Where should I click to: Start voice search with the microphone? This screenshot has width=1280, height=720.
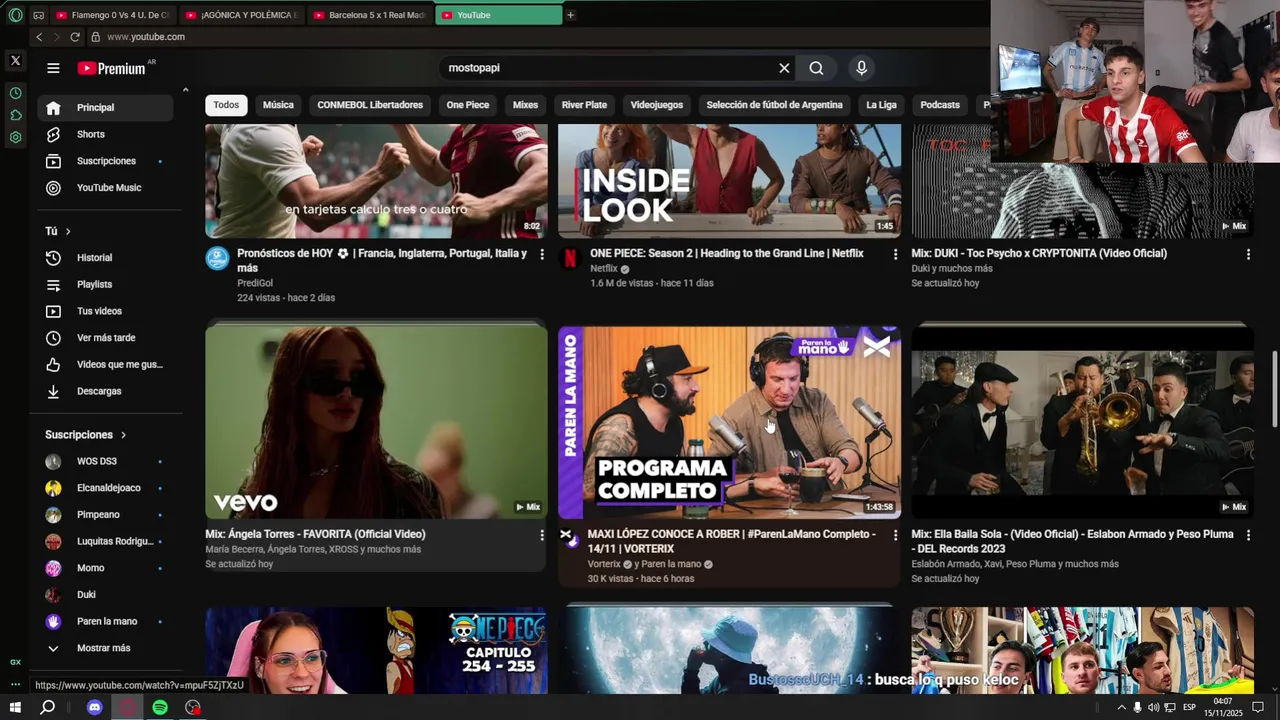click(x=861, y=68)
